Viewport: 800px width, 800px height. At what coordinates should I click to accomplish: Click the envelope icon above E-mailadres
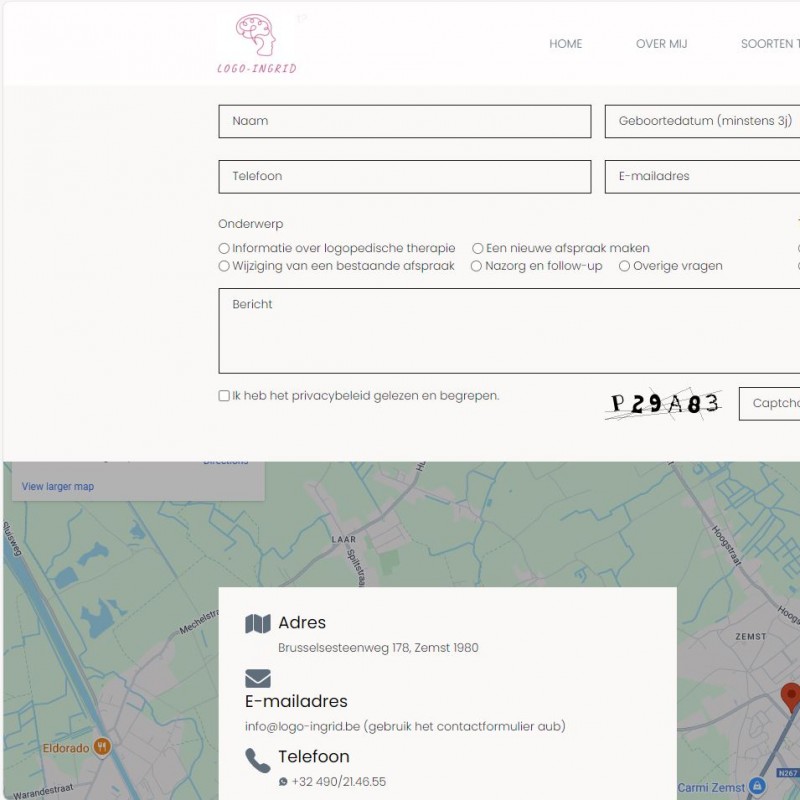[258, 679]
